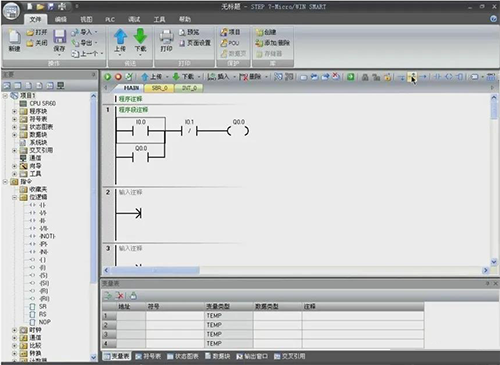Select the SR flip-flop instruction
The image size is (500, 365).
43,306
